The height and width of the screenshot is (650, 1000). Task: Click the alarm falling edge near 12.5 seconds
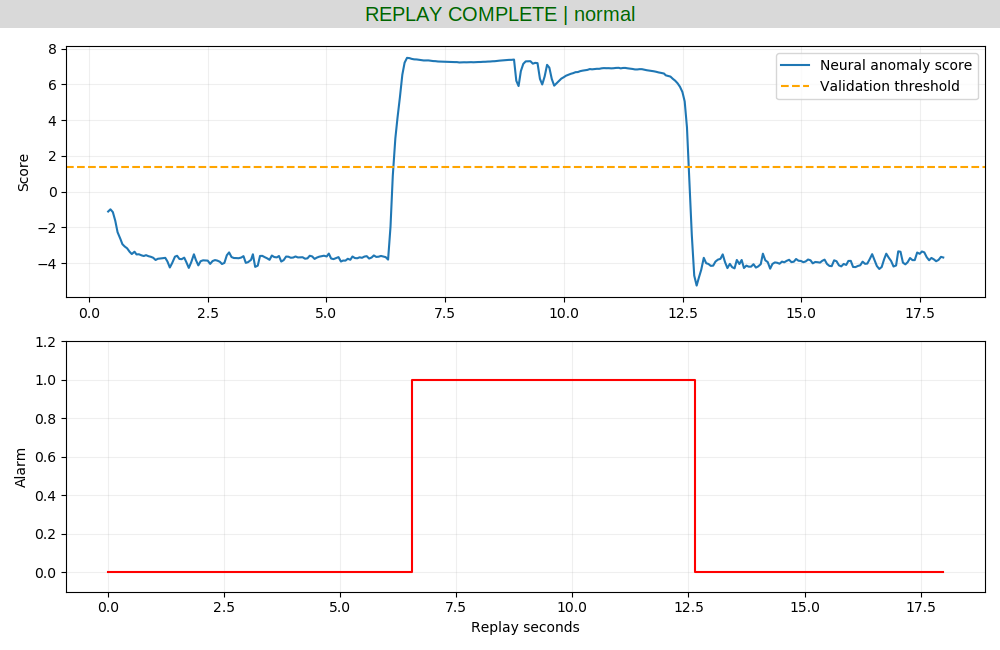point(695,476)
